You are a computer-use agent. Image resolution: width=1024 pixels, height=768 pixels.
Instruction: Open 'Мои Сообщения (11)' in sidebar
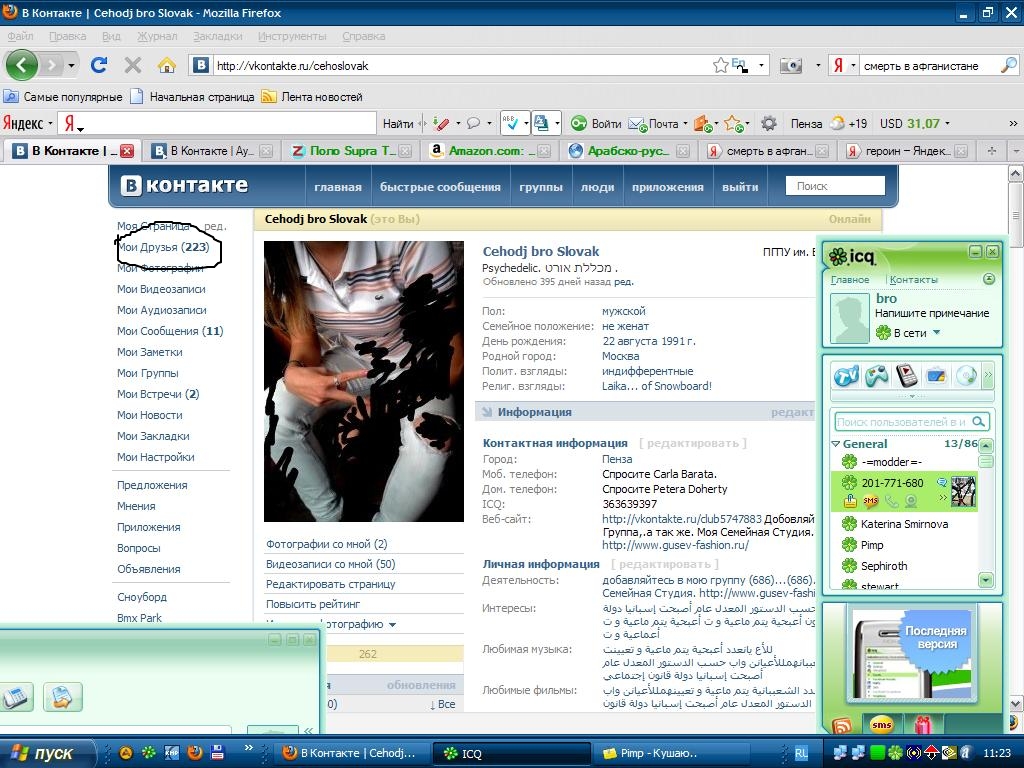[170, 331]
